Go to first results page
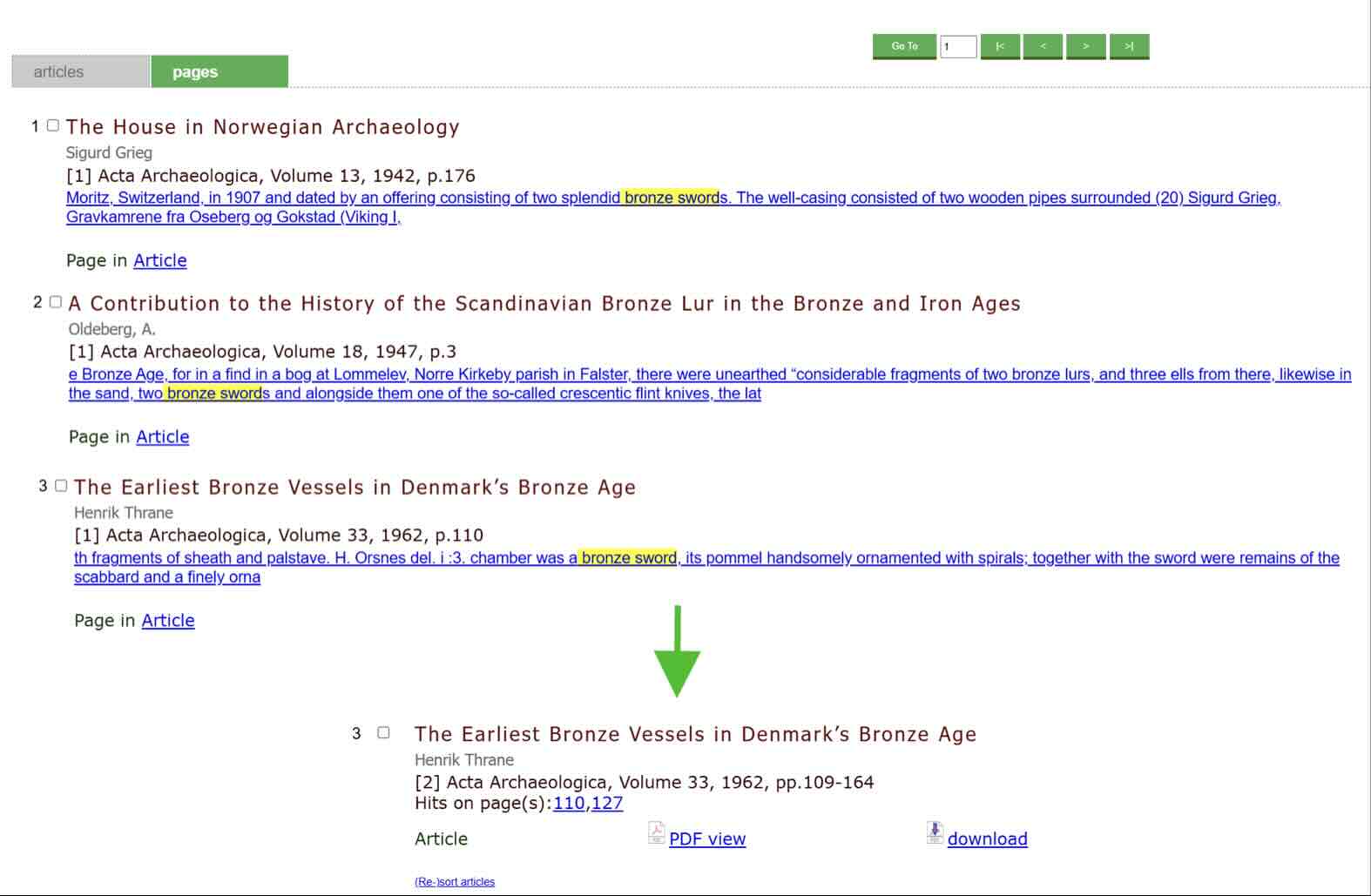Image resolution: width=1371 pixels, height=896 pixels. pyautogui.click(x=1000, y=46)
